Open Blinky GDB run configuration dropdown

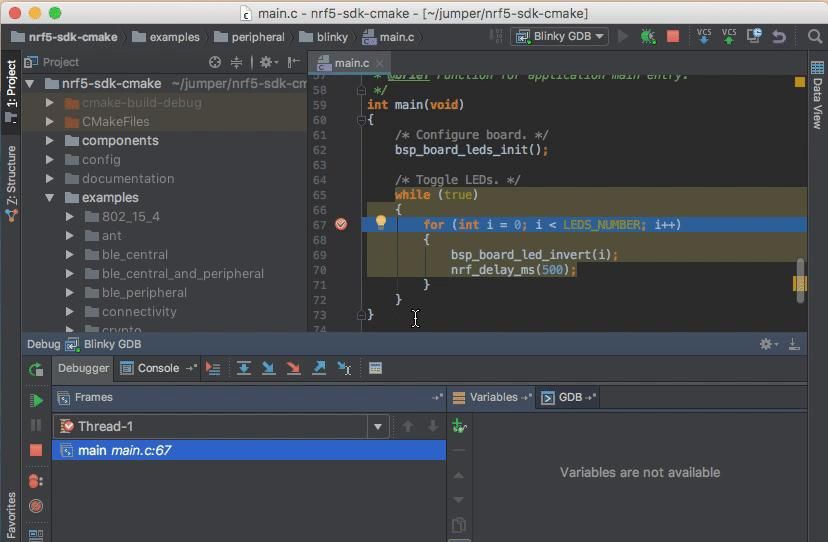559,36
